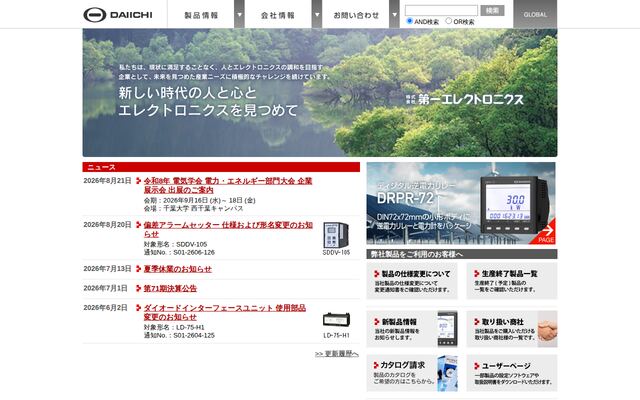Click the handshake image in 取り扱い商社
This screenshot has height=400, width=640.
point(547,329)
